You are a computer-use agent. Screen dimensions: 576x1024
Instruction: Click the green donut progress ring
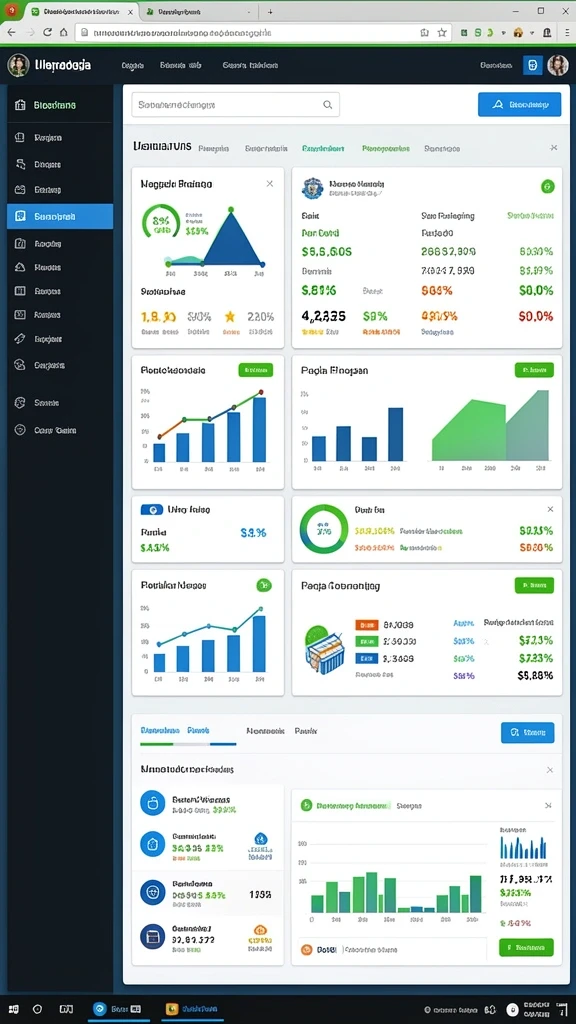(x=324, y=528)
